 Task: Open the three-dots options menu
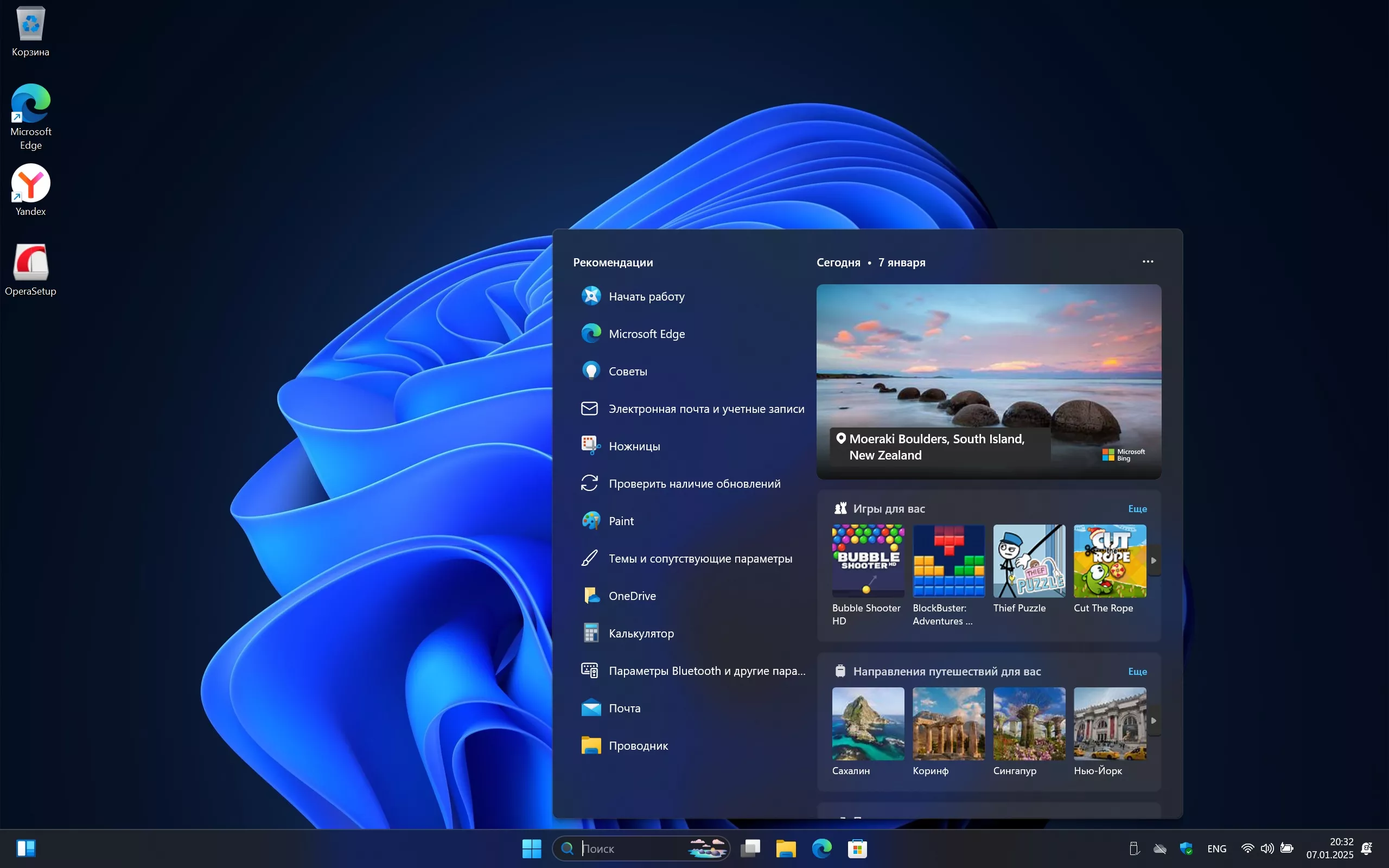click(x=1148, y=262)
